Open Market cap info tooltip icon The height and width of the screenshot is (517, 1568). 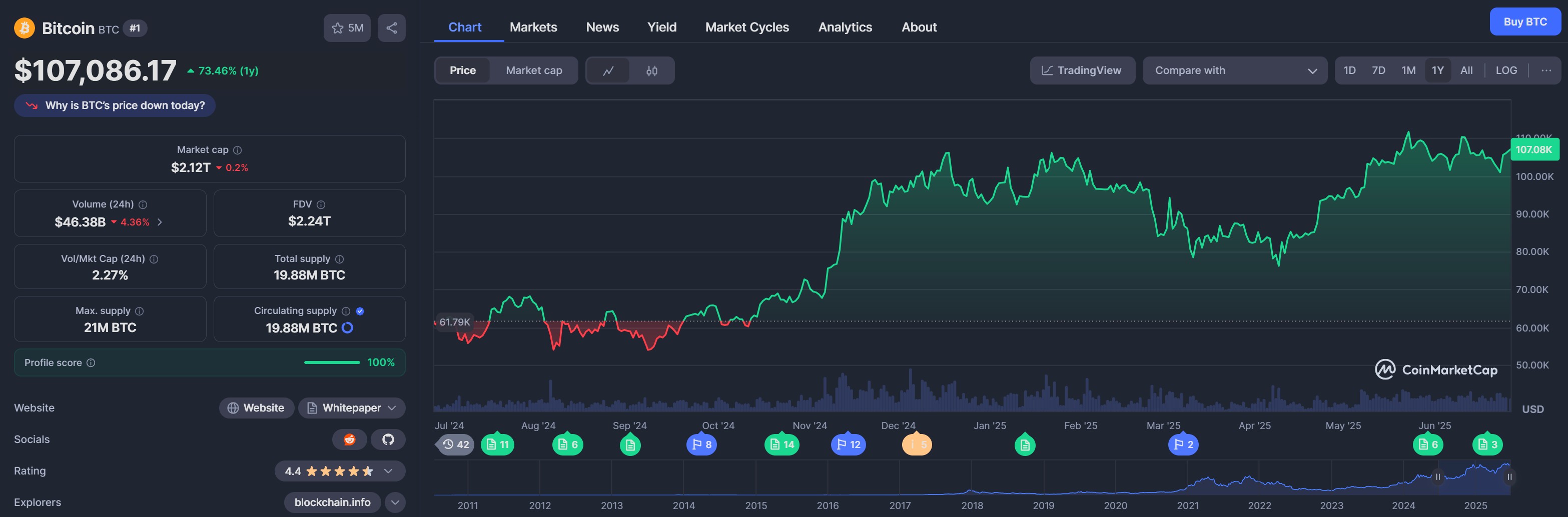tap(237, 150)
